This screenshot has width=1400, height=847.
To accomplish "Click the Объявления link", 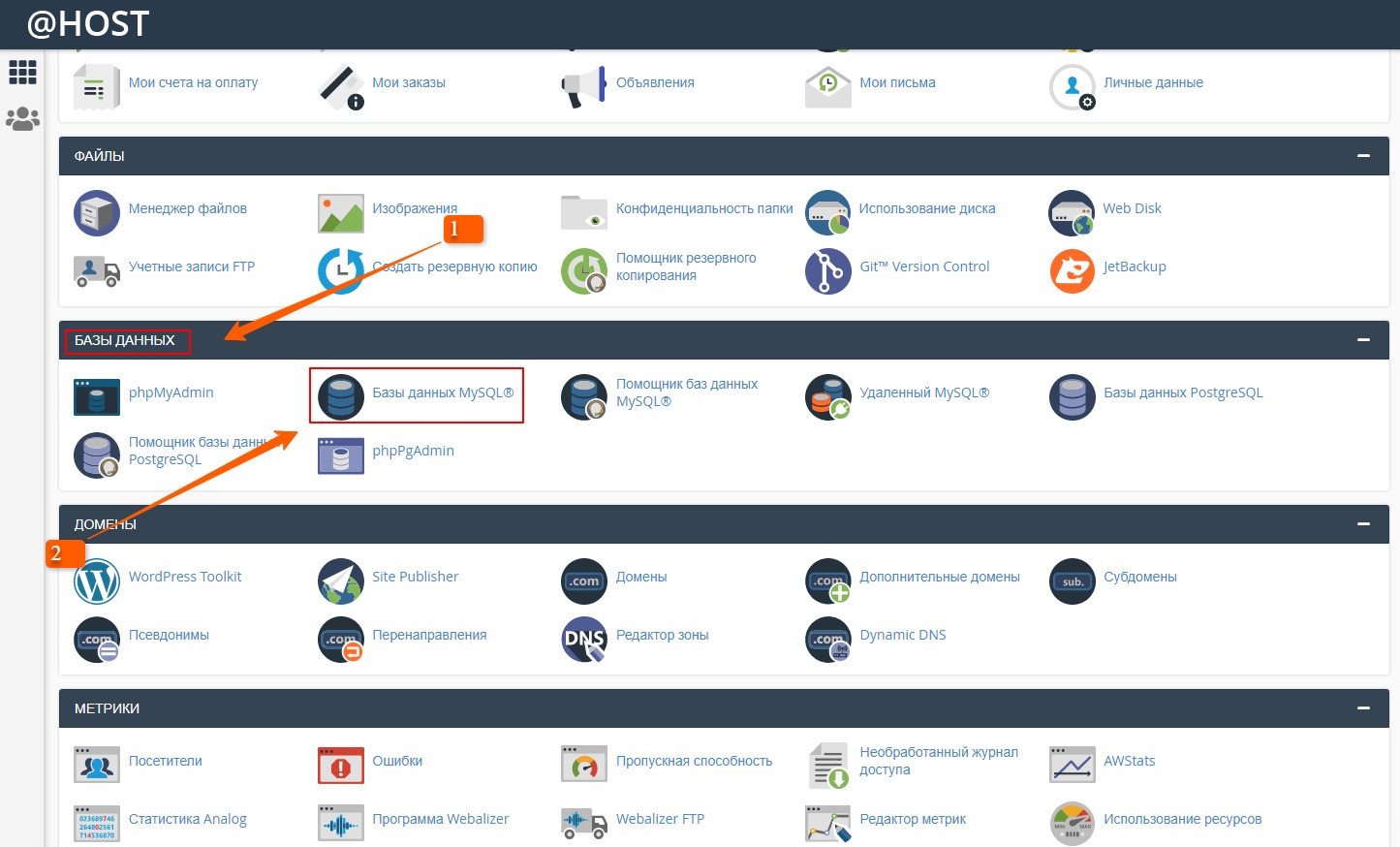I will (655, 82).
